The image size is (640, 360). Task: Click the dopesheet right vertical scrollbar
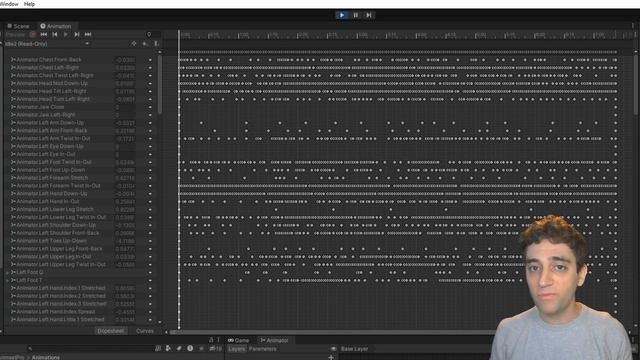click(x=637, y=85)
